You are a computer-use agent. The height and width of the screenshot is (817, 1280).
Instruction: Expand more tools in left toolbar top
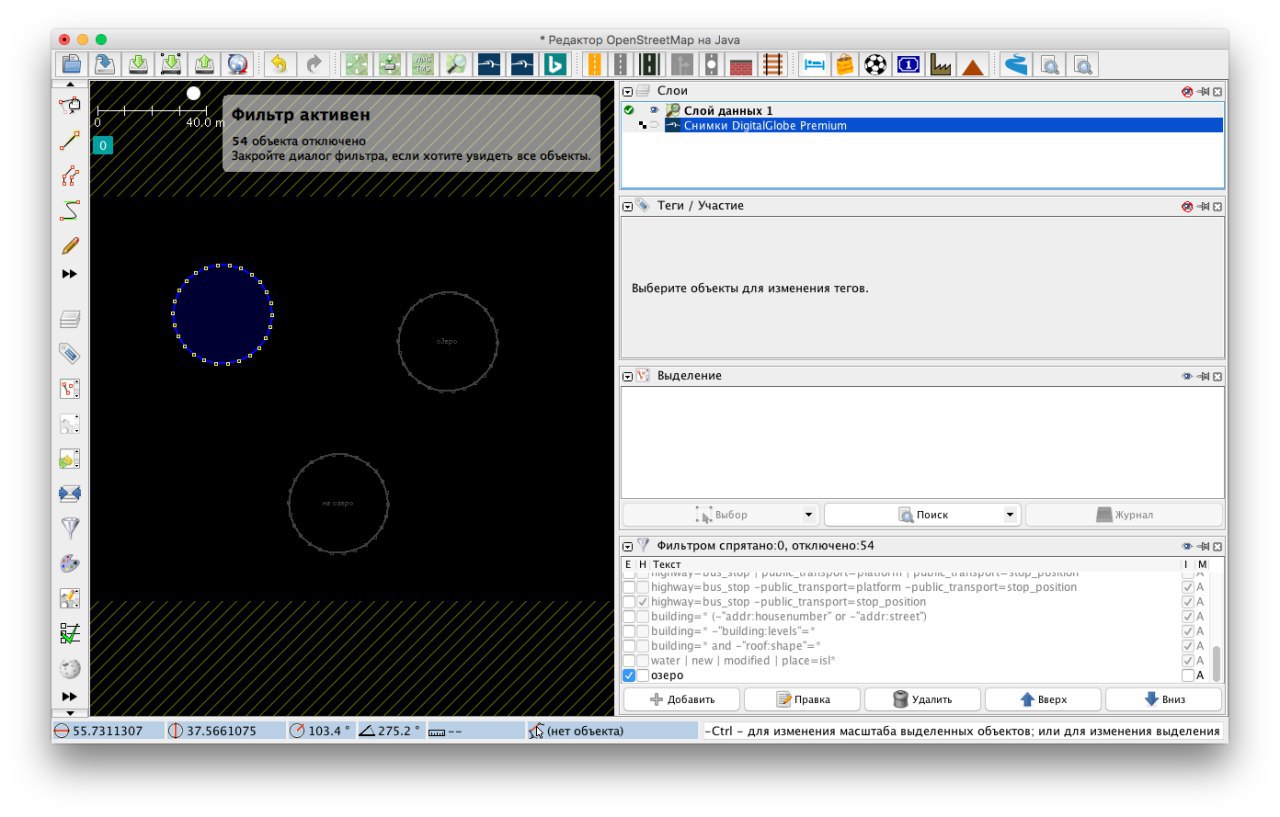(70, 274)
